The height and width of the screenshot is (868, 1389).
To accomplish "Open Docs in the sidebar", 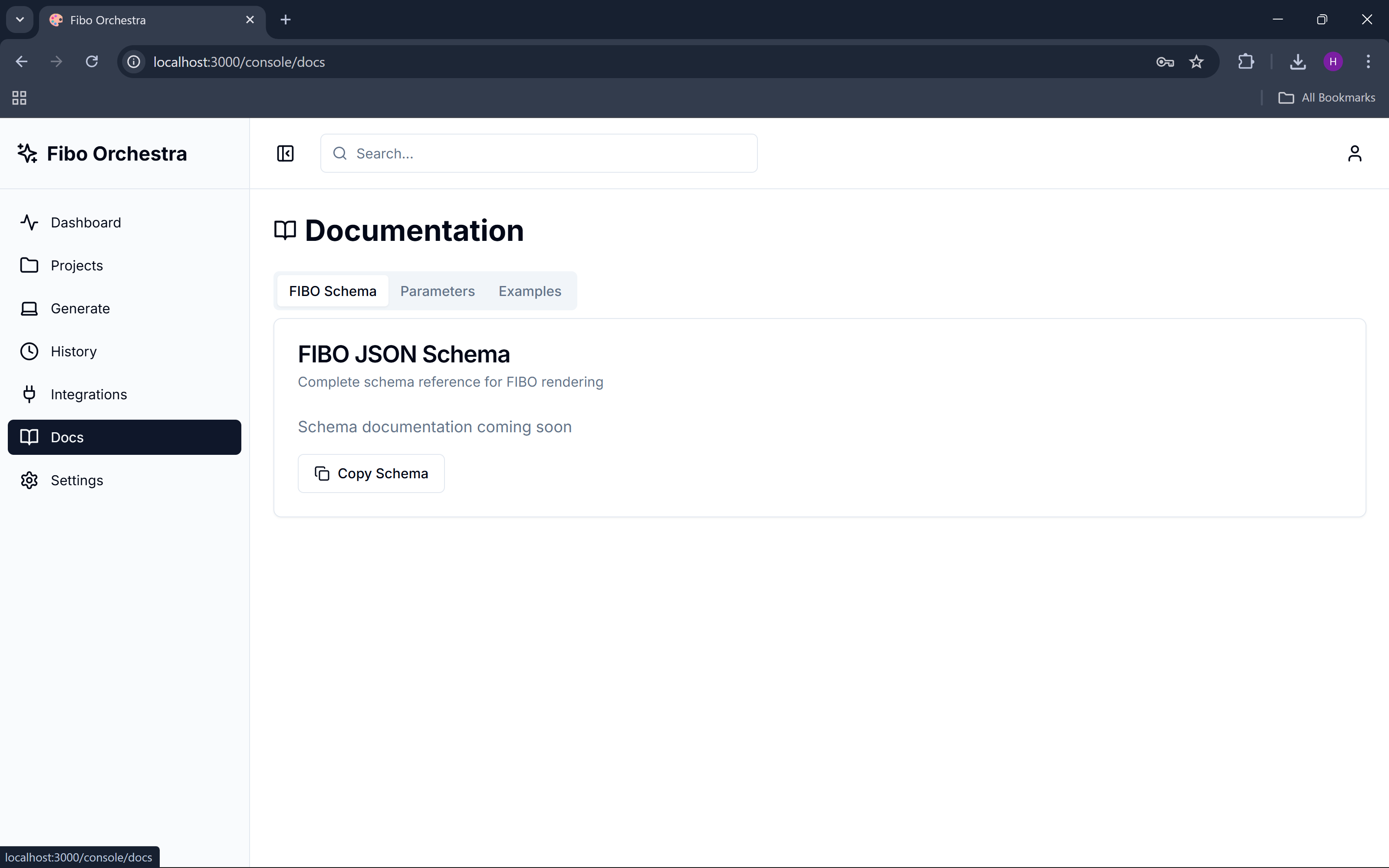I will click(124, 437).
